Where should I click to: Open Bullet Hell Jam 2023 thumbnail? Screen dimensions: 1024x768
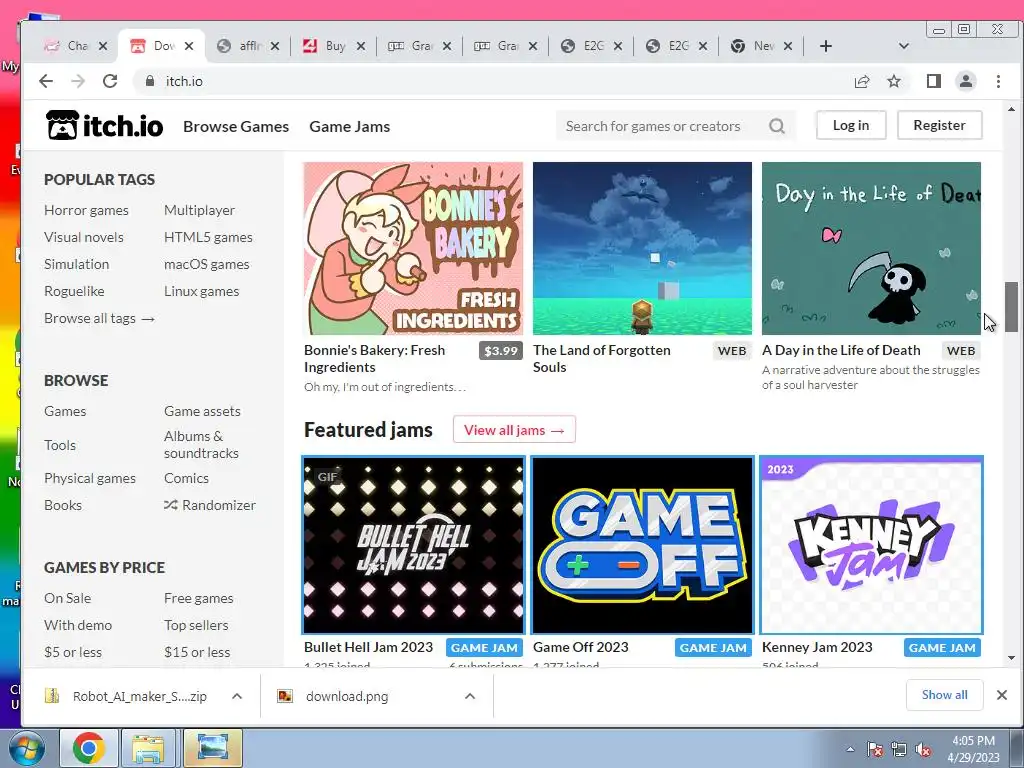413,545
